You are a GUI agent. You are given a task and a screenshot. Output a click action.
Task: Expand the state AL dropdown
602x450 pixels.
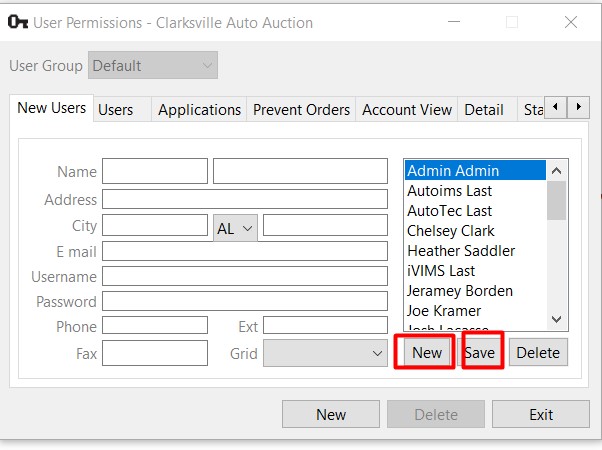click(235, 228)
